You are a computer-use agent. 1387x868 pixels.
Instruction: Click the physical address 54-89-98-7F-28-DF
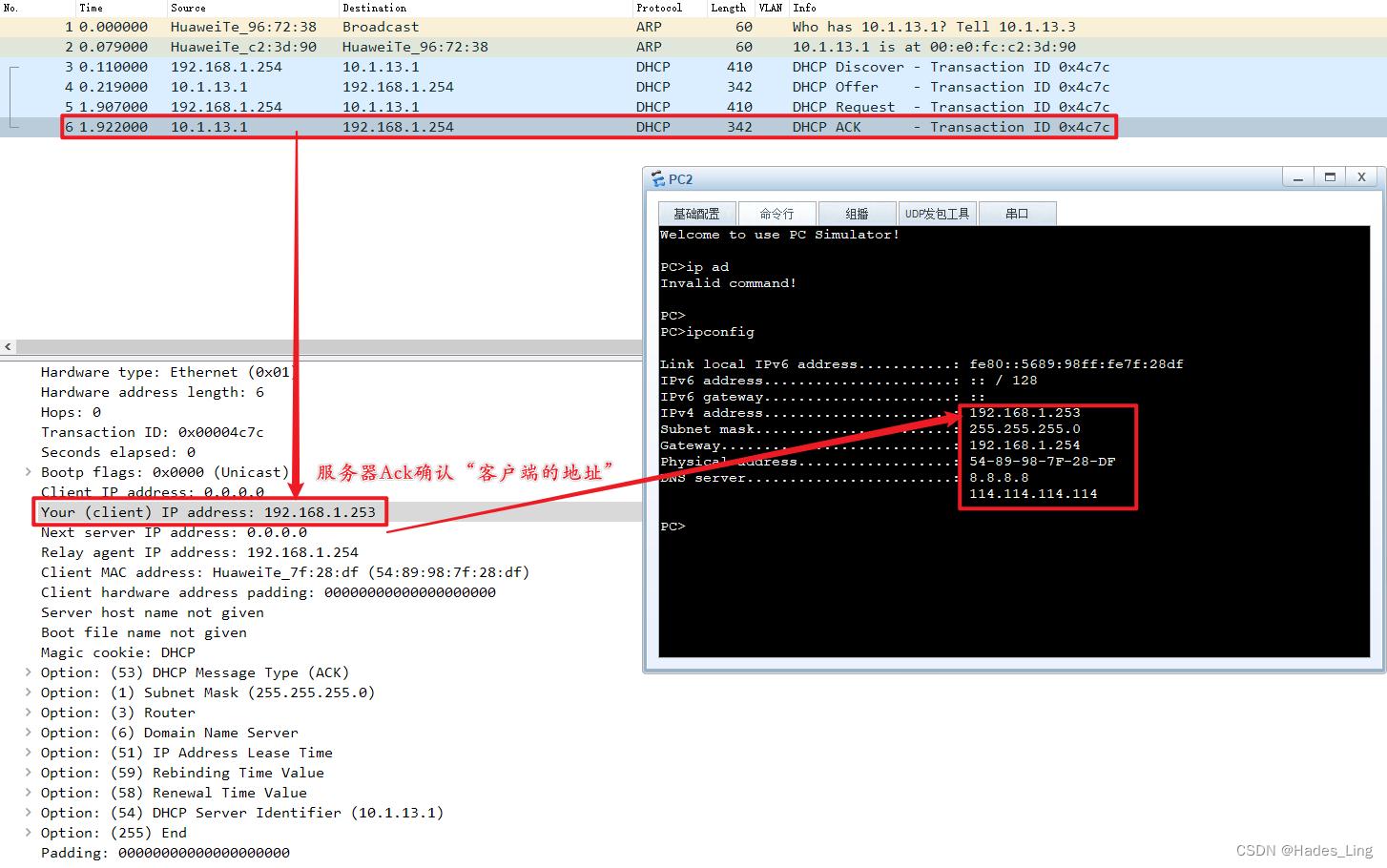1042,462
